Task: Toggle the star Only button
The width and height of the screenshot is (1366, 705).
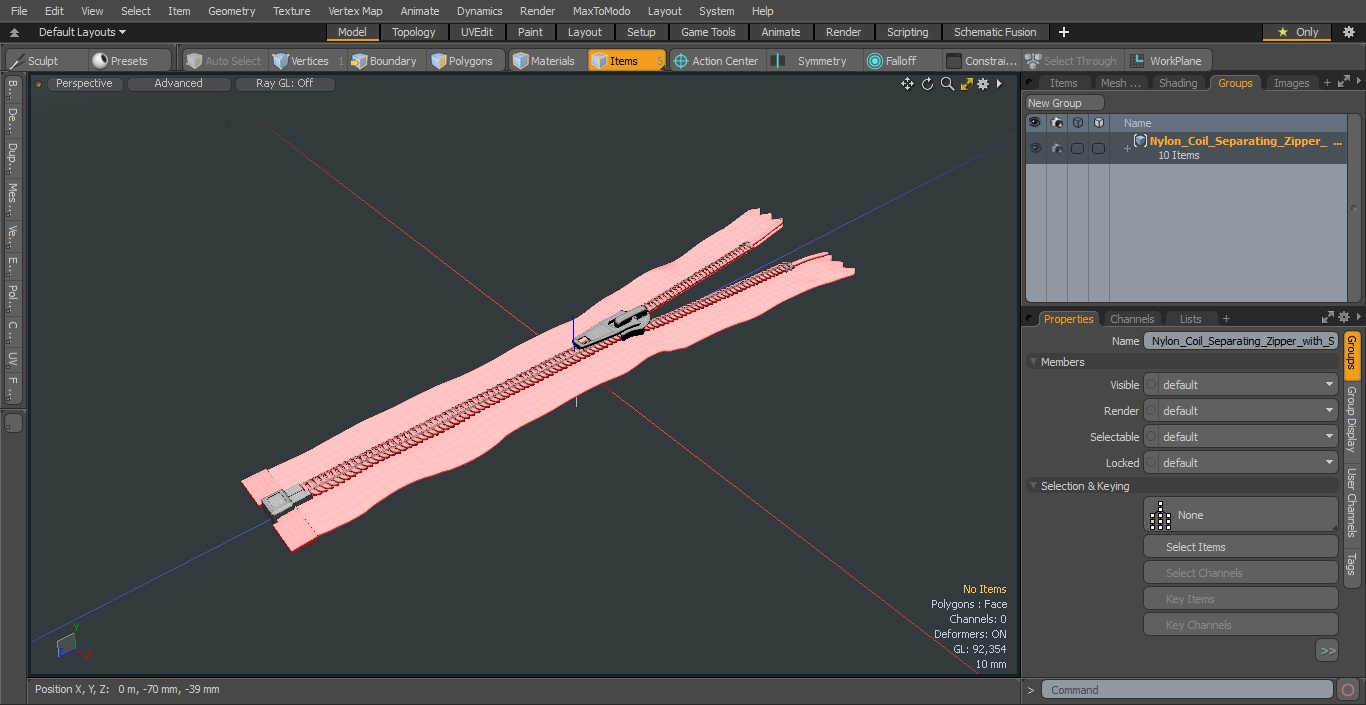Action: [1297, 32]
